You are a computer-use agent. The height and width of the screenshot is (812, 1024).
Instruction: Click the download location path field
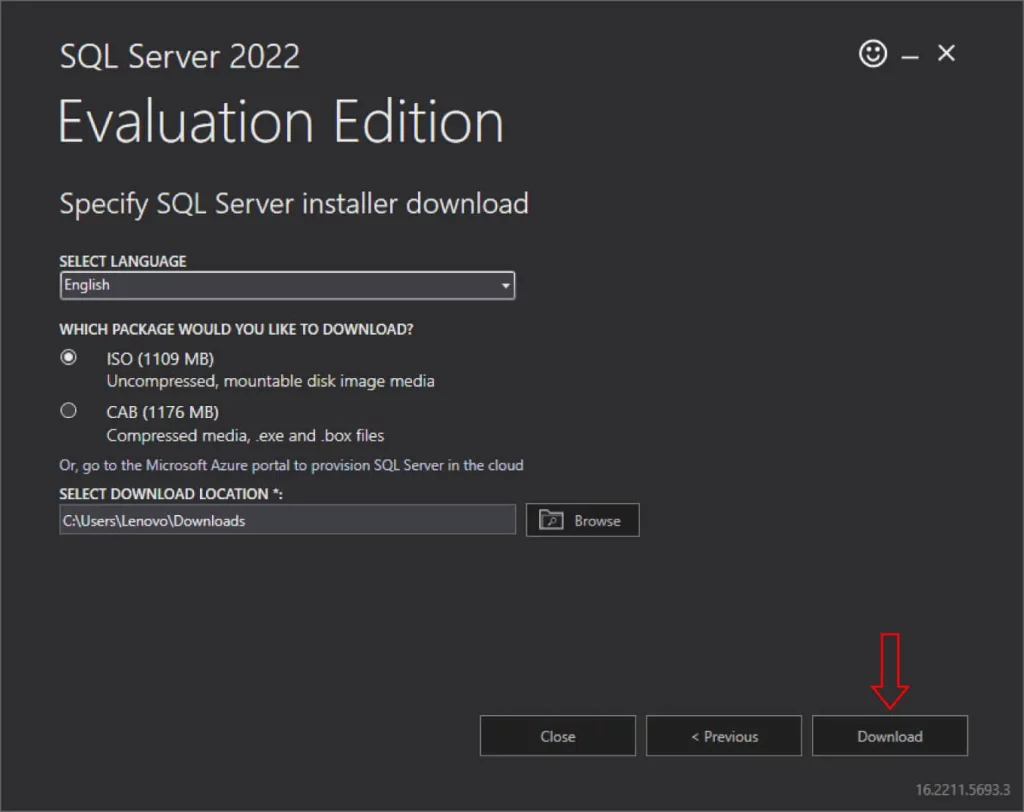[x=287, y=519]
